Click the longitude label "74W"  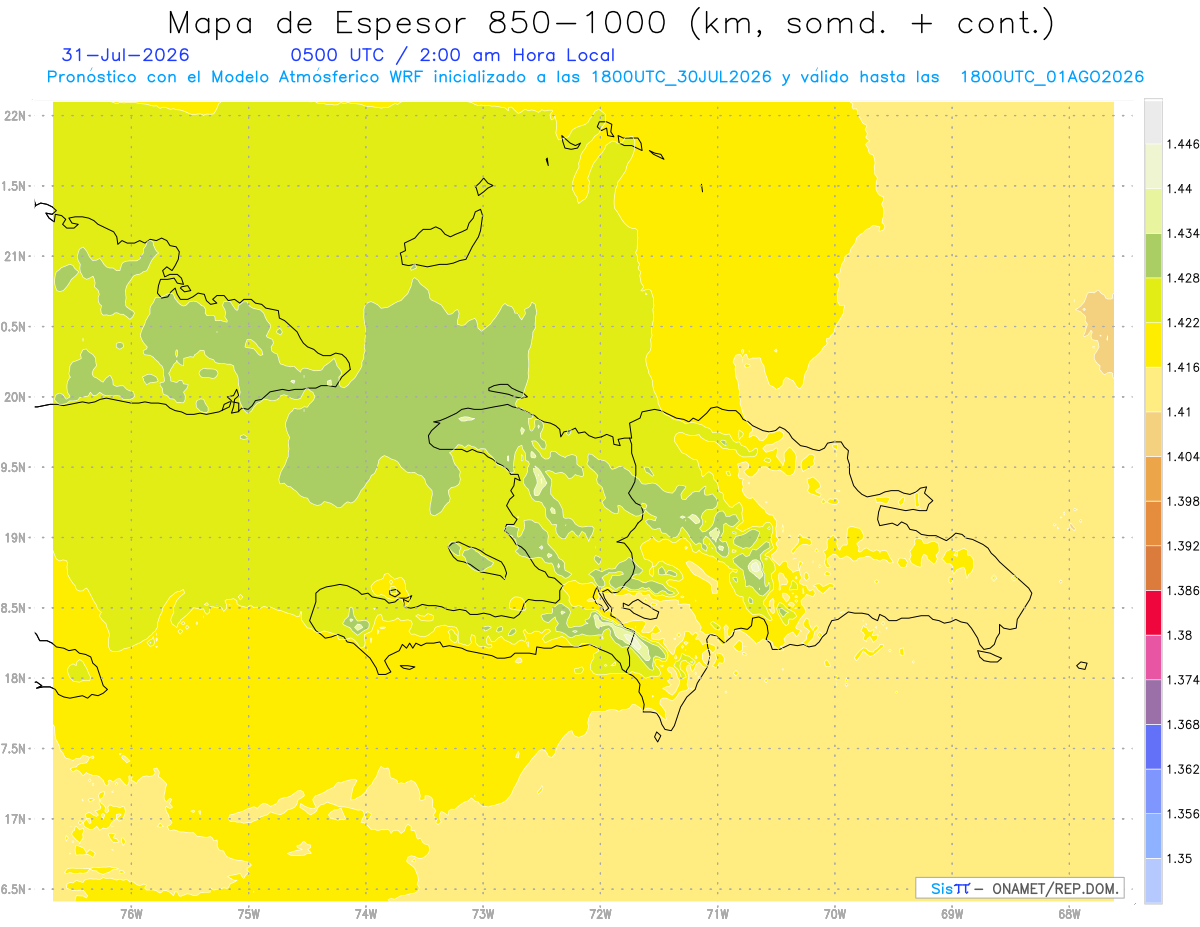[366, 913]
